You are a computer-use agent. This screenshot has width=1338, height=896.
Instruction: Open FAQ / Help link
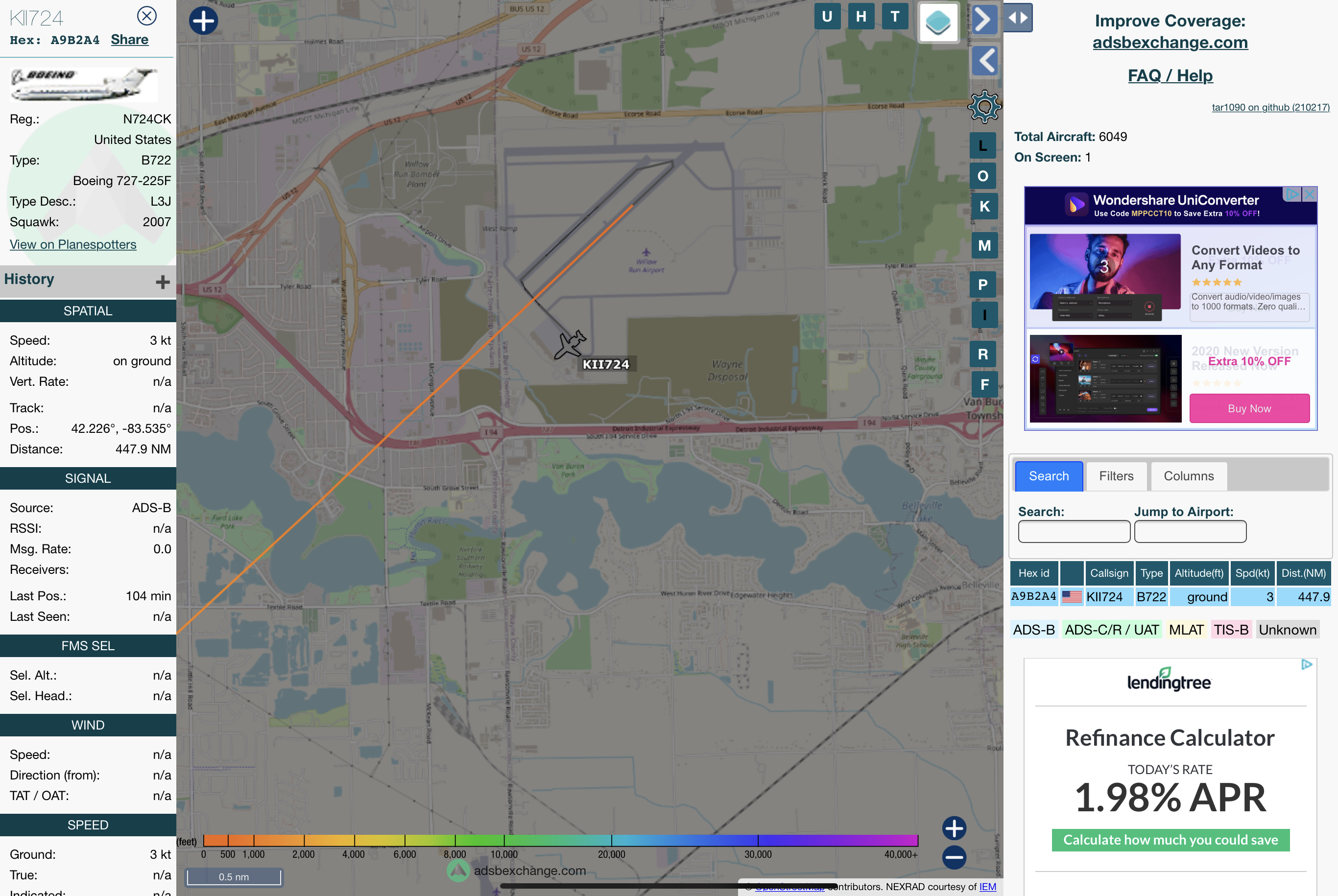1170,75
